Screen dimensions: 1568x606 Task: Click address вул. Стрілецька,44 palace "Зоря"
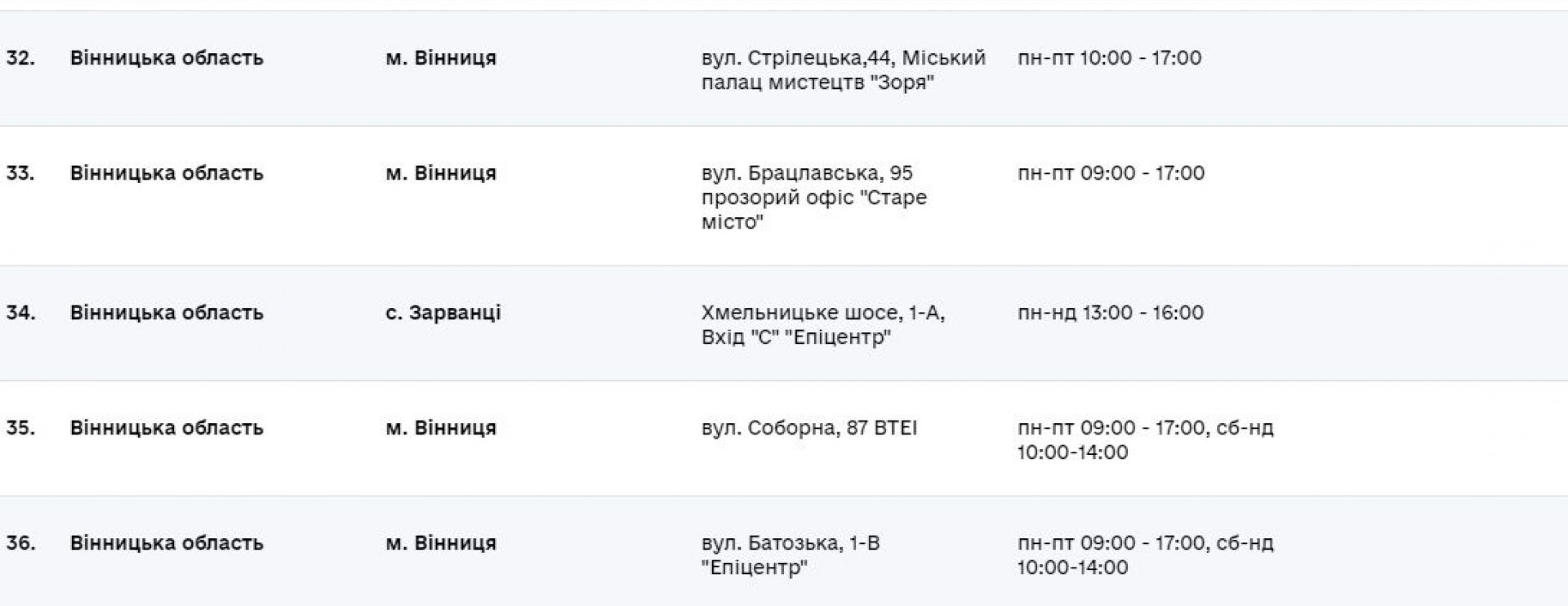tap(843, 70)
